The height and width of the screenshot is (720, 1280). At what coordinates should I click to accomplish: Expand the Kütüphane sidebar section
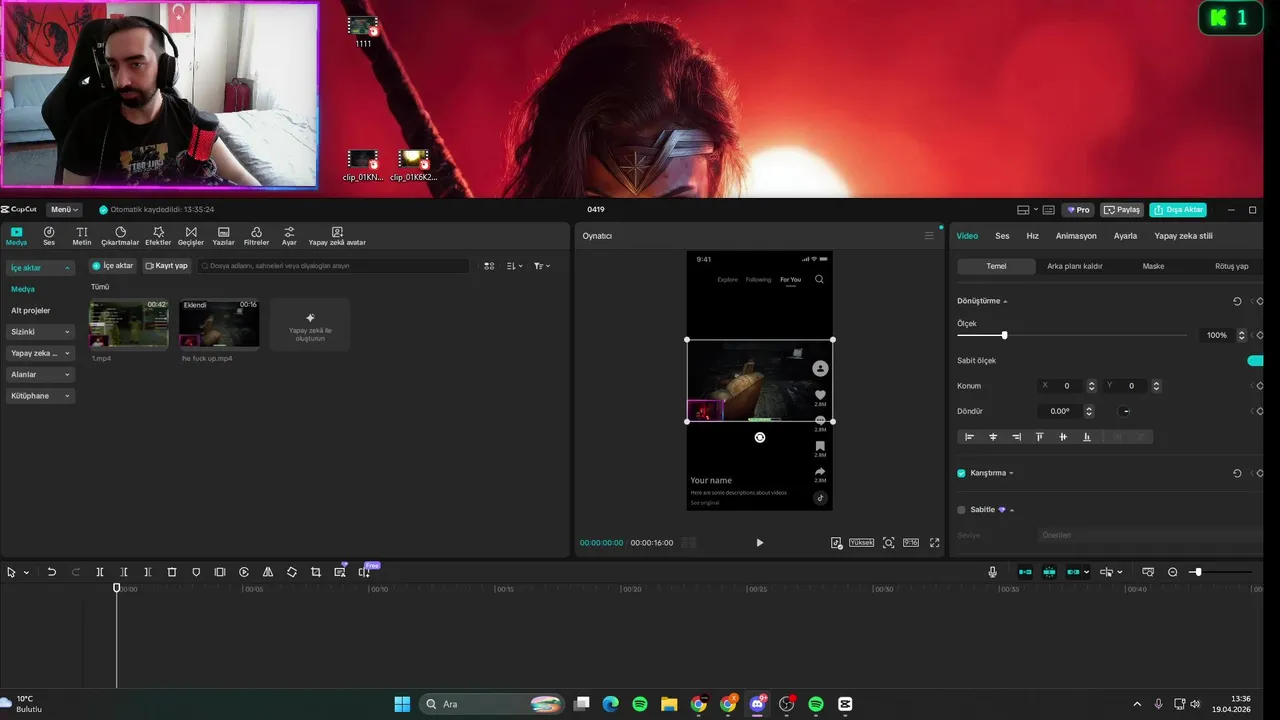point(40,396)
